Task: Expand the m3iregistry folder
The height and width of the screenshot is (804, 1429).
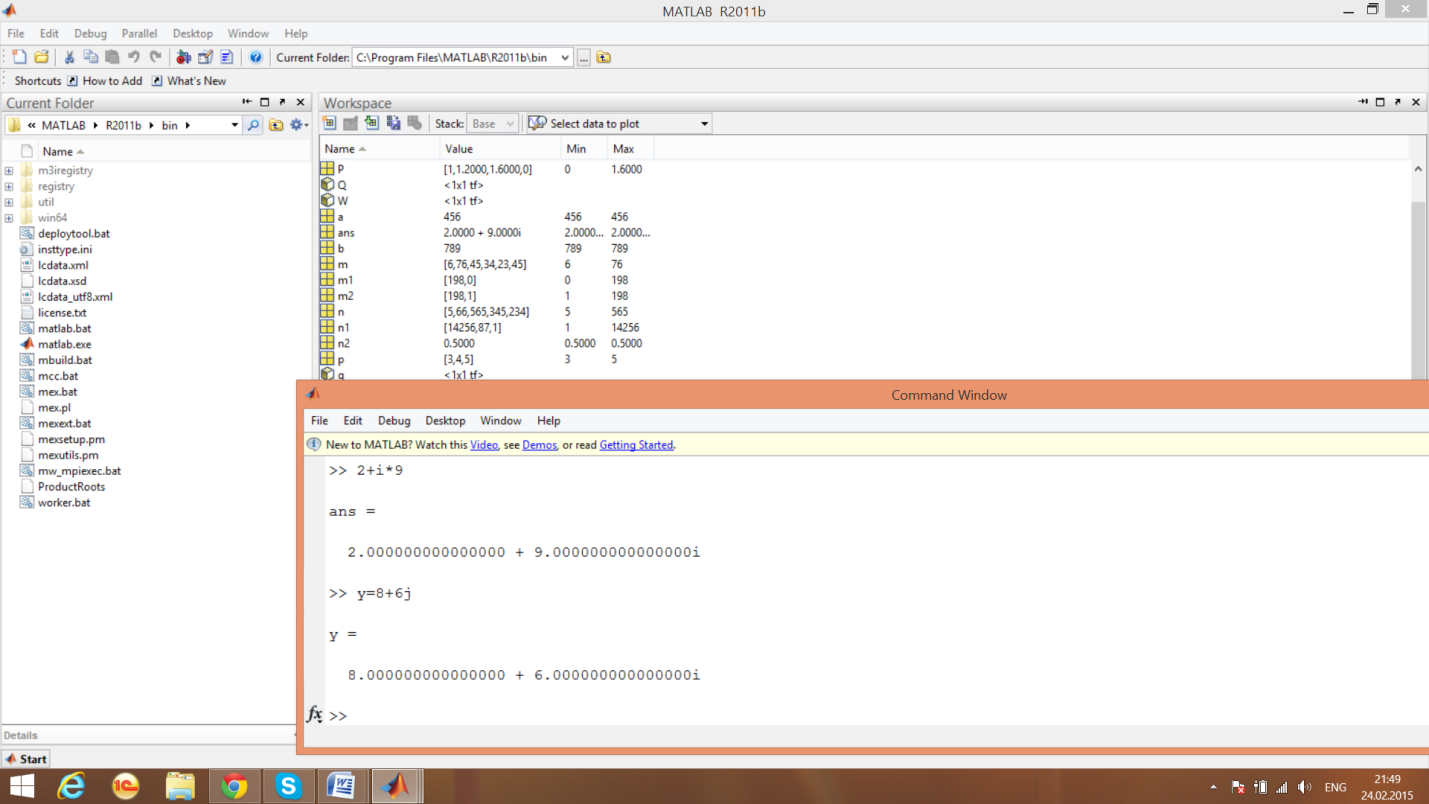Action: tap(9, 170)
